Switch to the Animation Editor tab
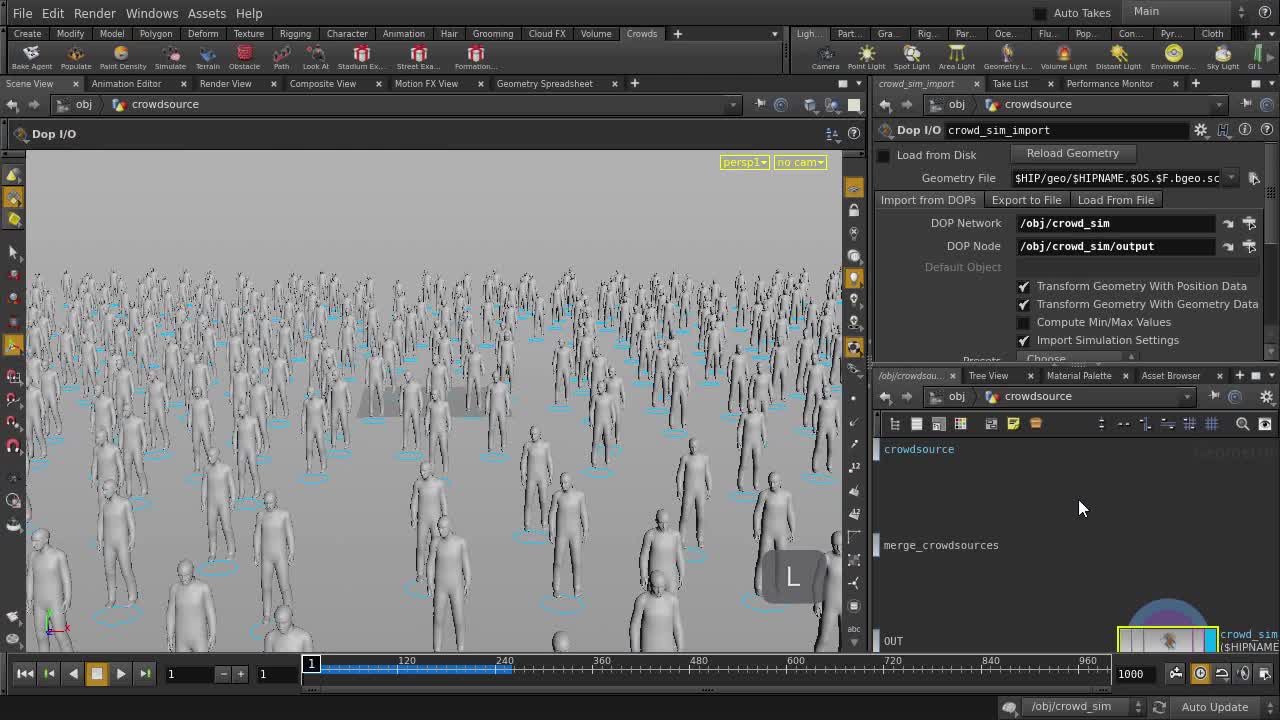 [126, 84]
